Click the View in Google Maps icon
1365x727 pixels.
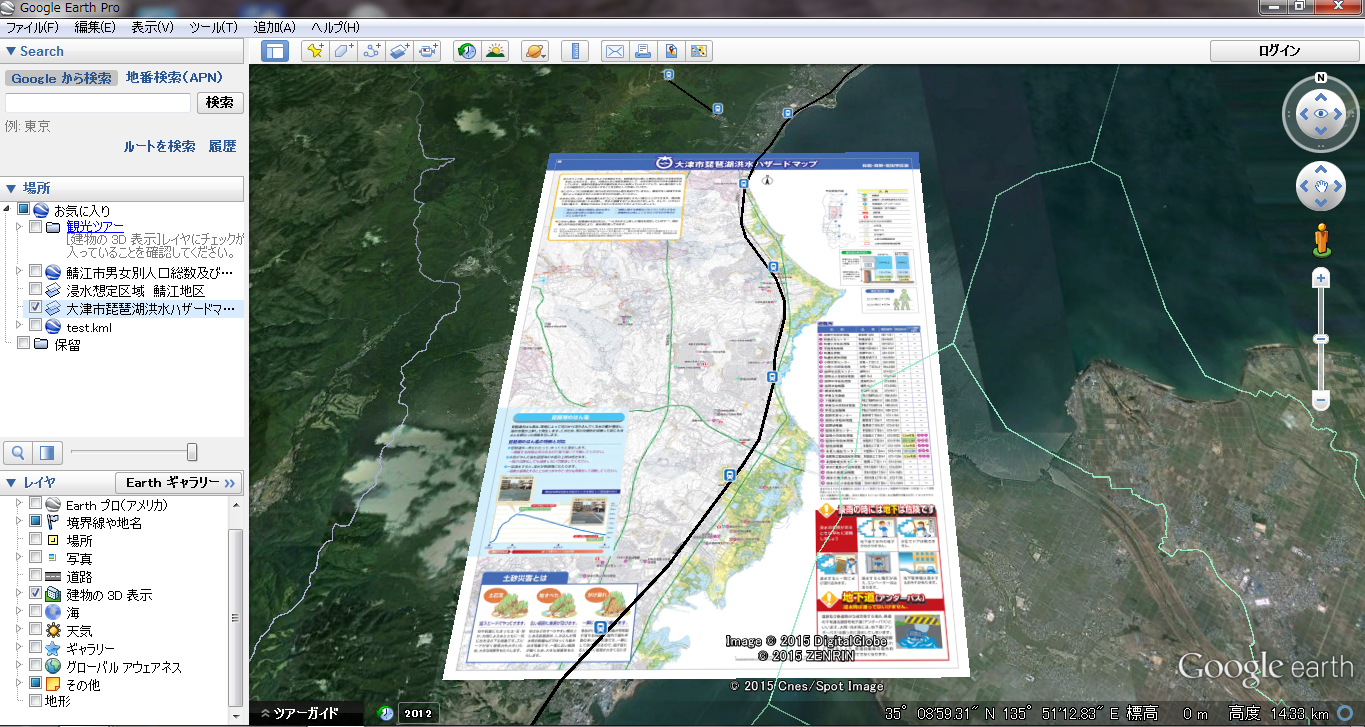click(x=699, y=51)
